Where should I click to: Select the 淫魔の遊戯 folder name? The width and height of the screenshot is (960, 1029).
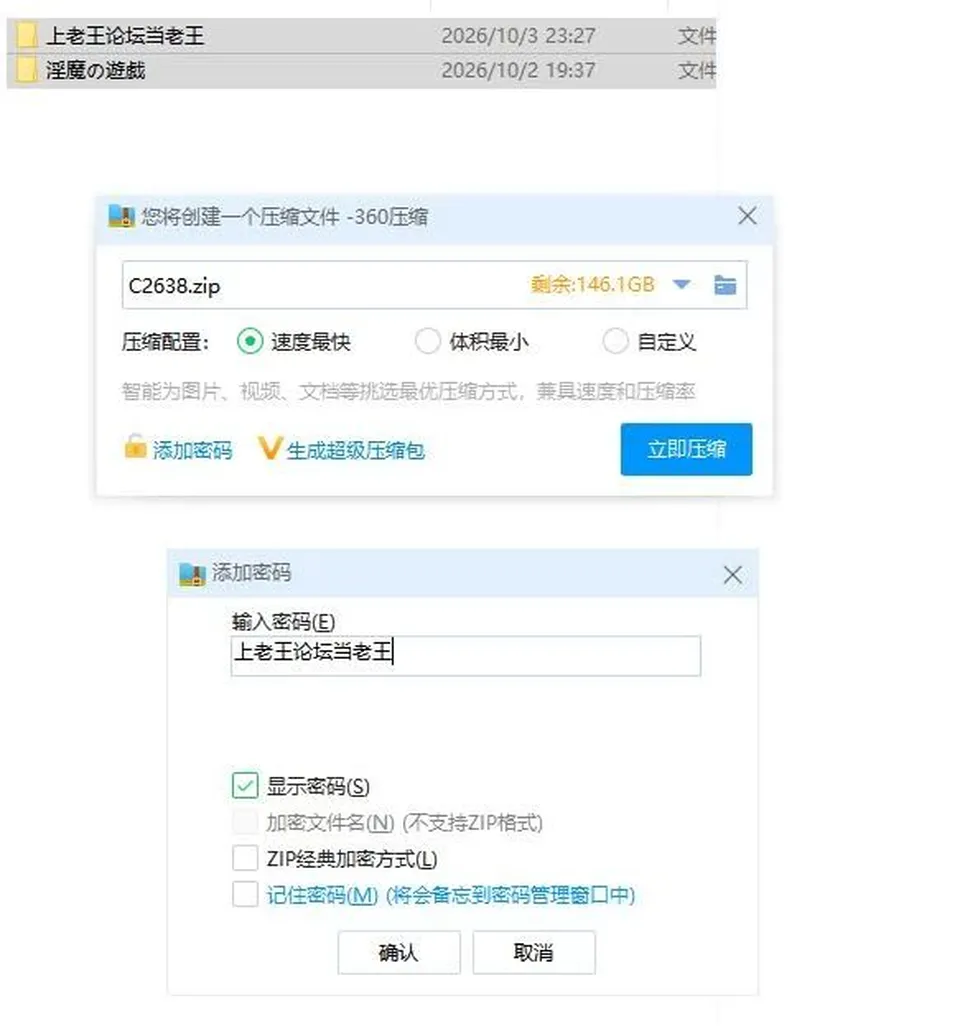point(95,70)
